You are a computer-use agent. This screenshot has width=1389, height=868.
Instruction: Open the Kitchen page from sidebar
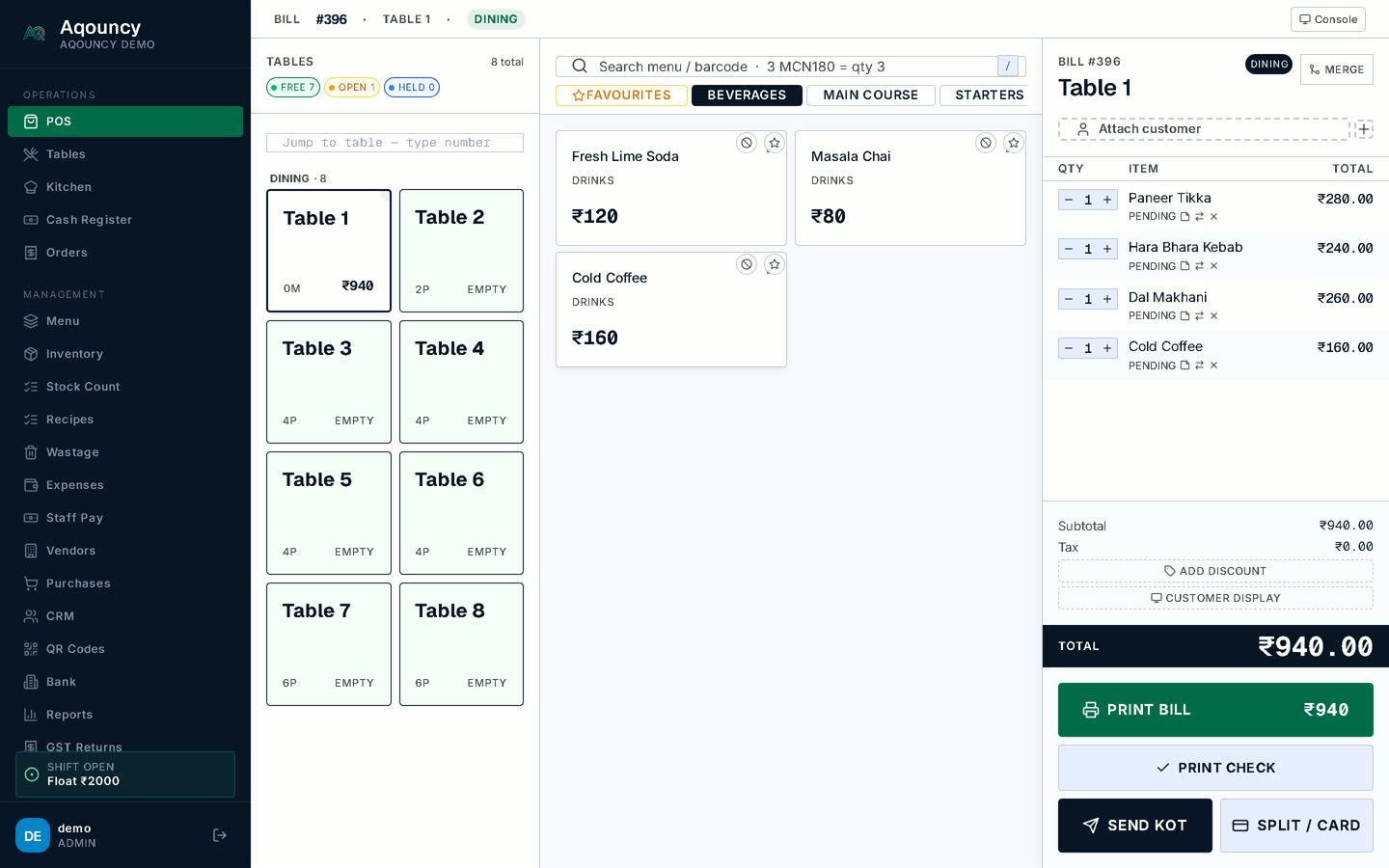coord(125,187)
